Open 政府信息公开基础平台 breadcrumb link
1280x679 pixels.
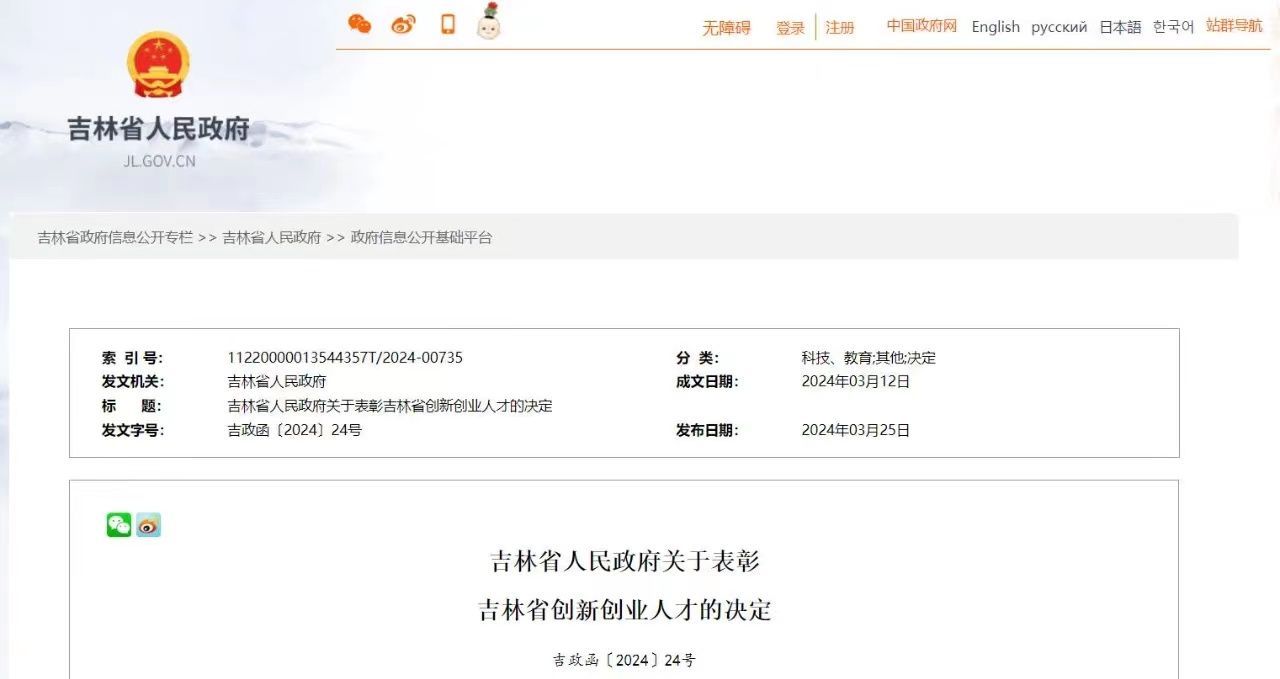(421, 238)
